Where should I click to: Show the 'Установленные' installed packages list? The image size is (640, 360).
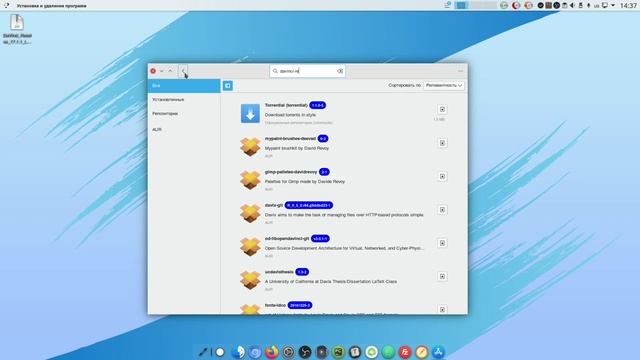point(184,100)
